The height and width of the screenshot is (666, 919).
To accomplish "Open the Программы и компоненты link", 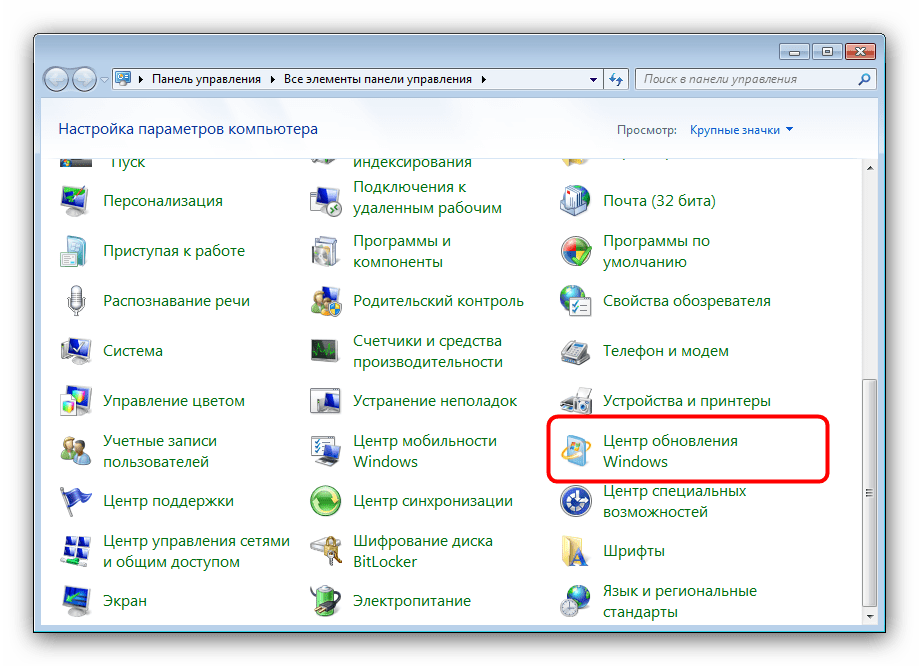I will pos(402,251).
